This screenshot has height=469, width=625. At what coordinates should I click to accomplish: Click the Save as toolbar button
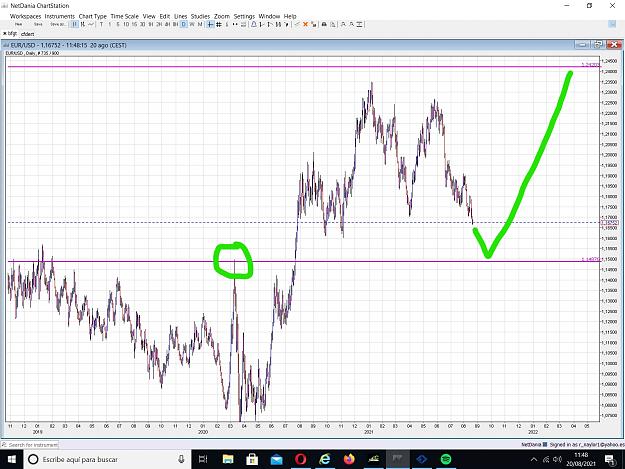tap(58, 24)
